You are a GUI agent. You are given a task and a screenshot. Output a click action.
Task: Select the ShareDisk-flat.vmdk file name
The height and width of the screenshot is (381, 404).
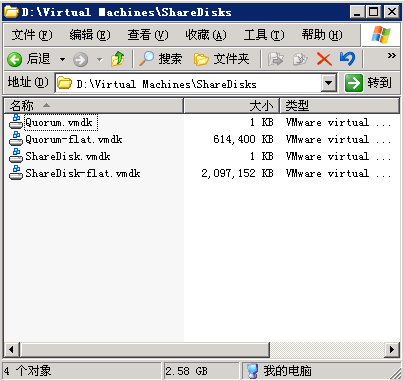[83, 173]
